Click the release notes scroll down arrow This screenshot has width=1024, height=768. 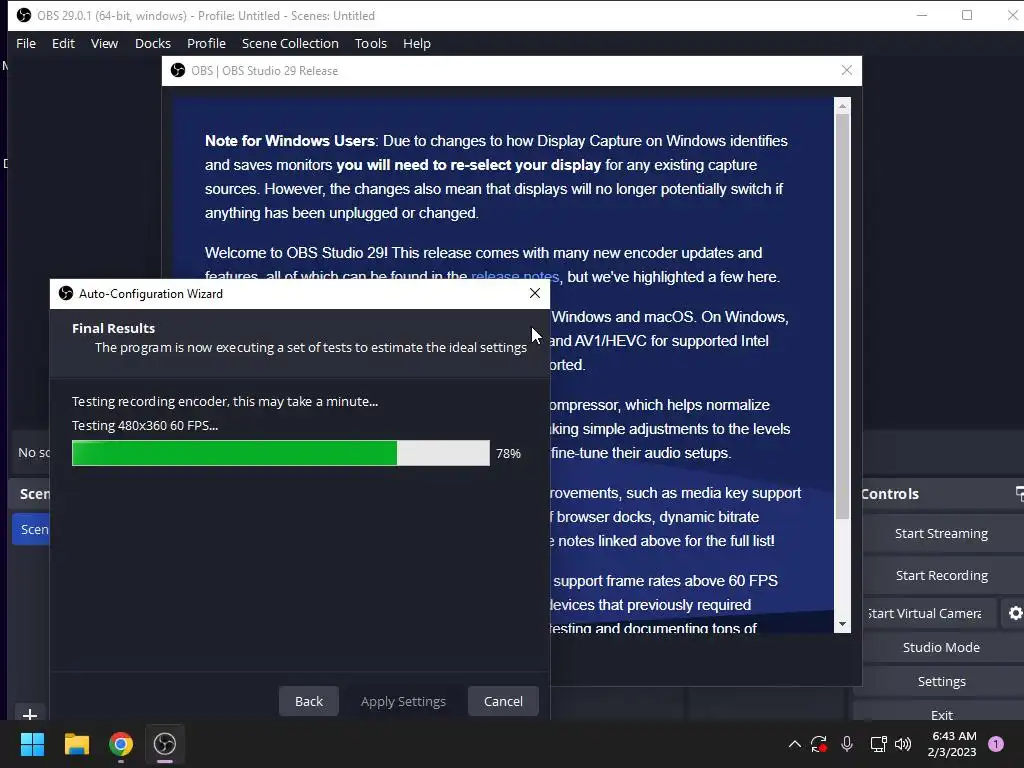pyautogui.click(x=842, y=624)
